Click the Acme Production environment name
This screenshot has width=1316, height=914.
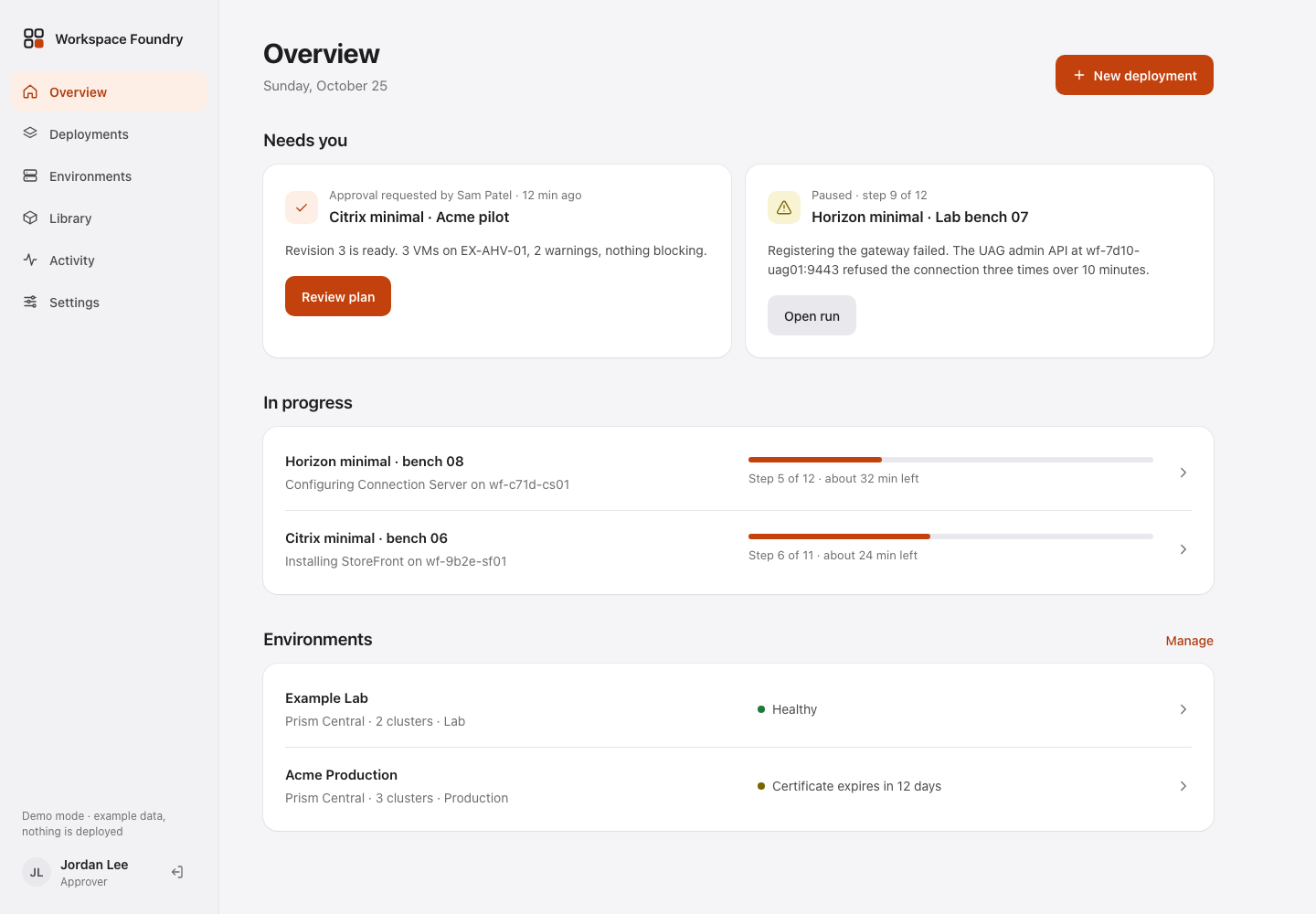point(341,775)
